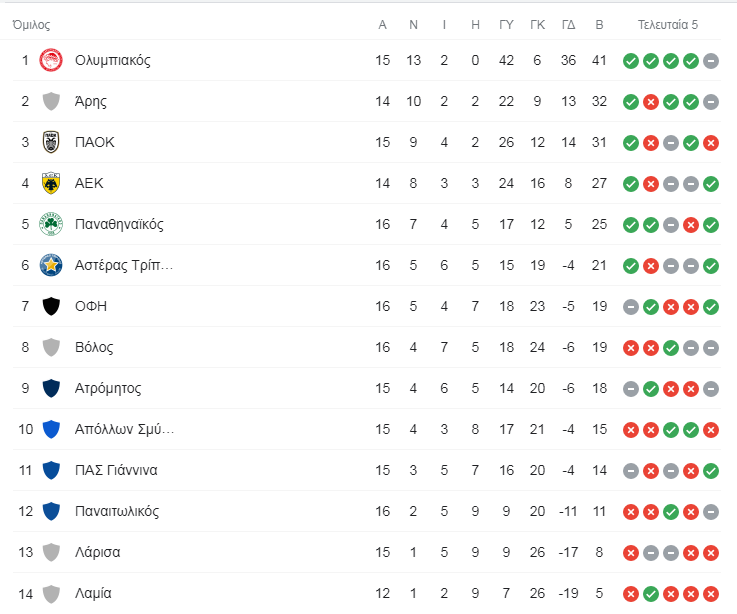Viewport: 737px width, 614px height.
Task: Click the Ατρόμητος dark navy shield icon
Action: (51, 388)
